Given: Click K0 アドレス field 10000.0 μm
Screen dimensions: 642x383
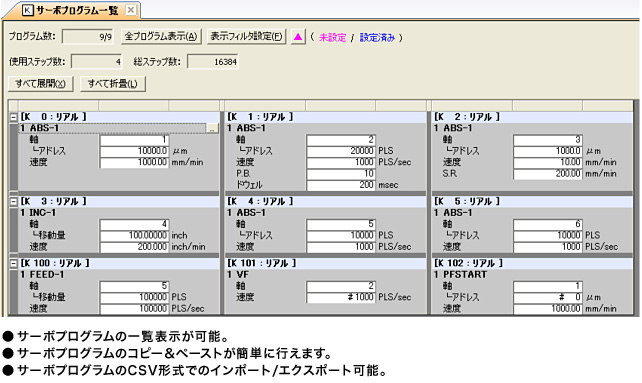Looking at the screenshot, I should click(134, 151).
